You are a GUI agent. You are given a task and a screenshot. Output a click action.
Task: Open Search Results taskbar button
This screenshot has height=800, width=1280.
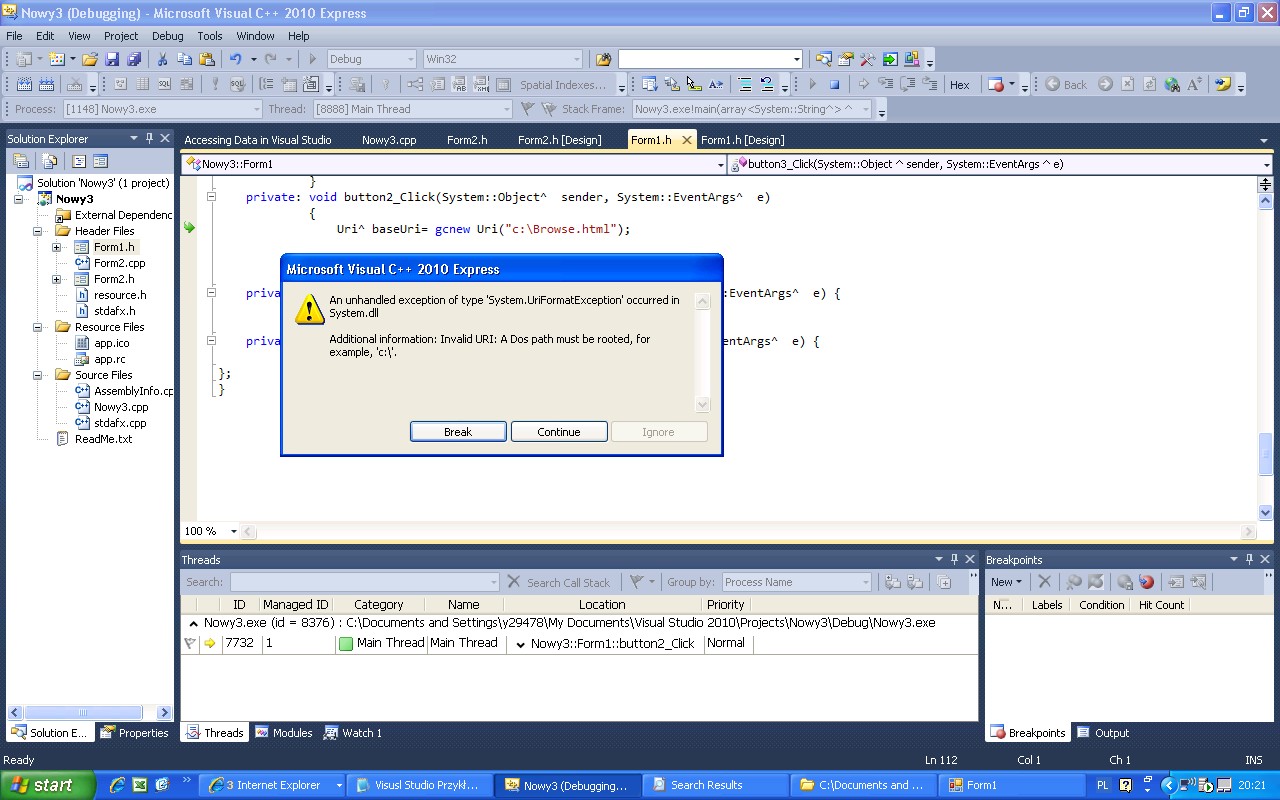(714, 785)
